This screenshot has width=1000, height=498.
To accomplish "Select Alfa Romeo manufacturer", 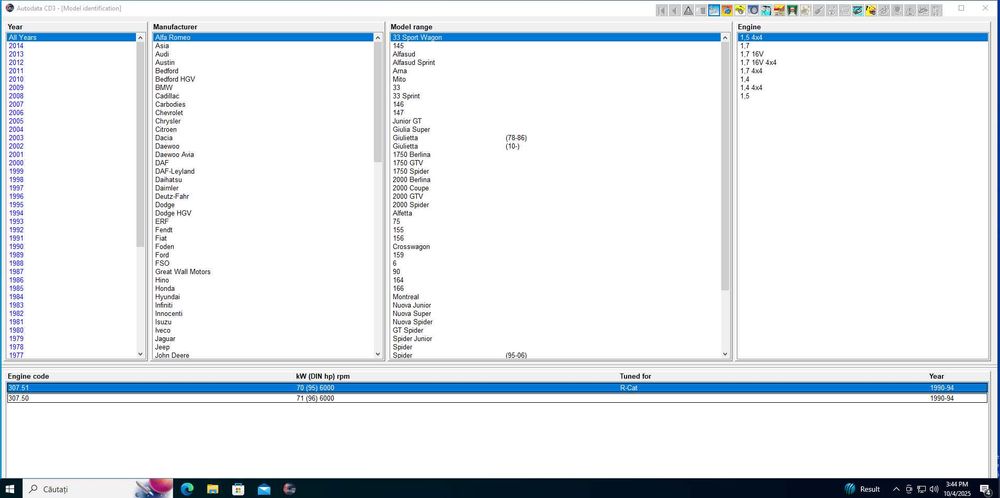I will point(263,38).
